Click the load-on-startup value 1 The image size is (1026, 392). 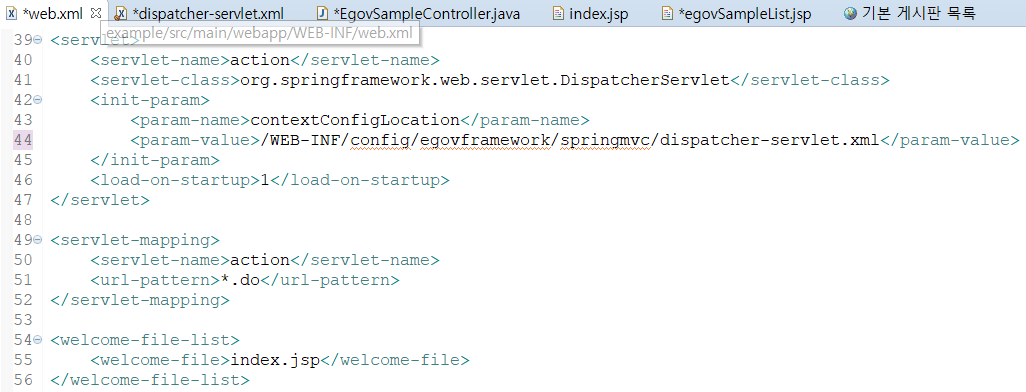tap(264, 180)
